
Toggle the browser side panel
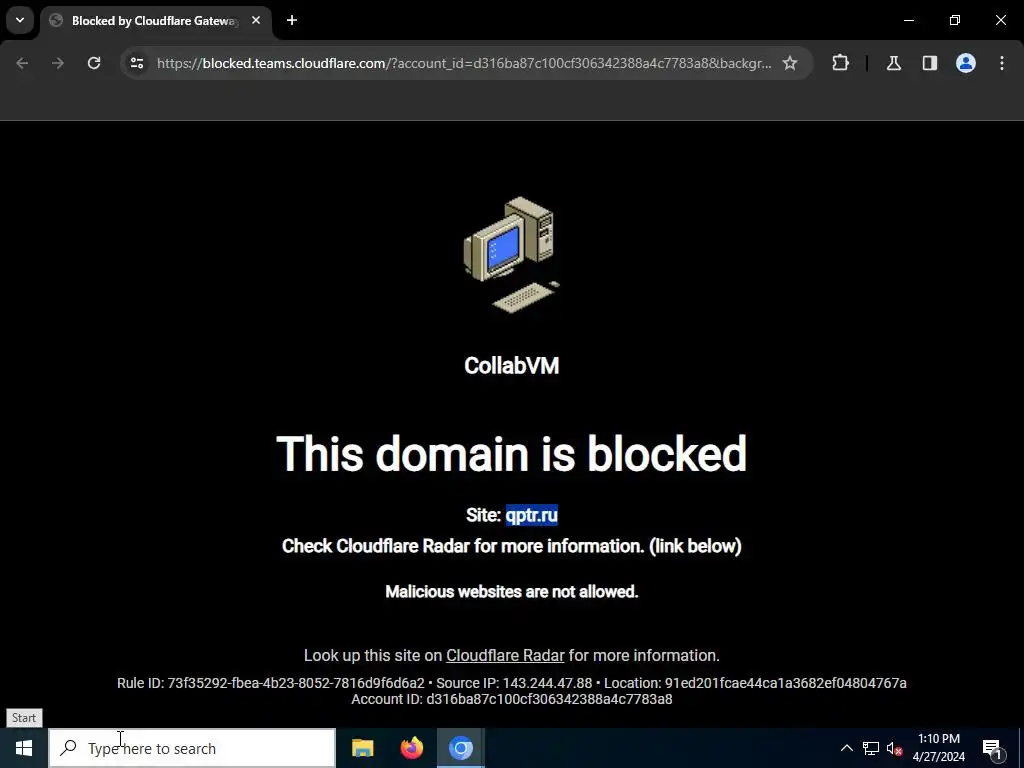pyautogui.click(x=930, y=63)
